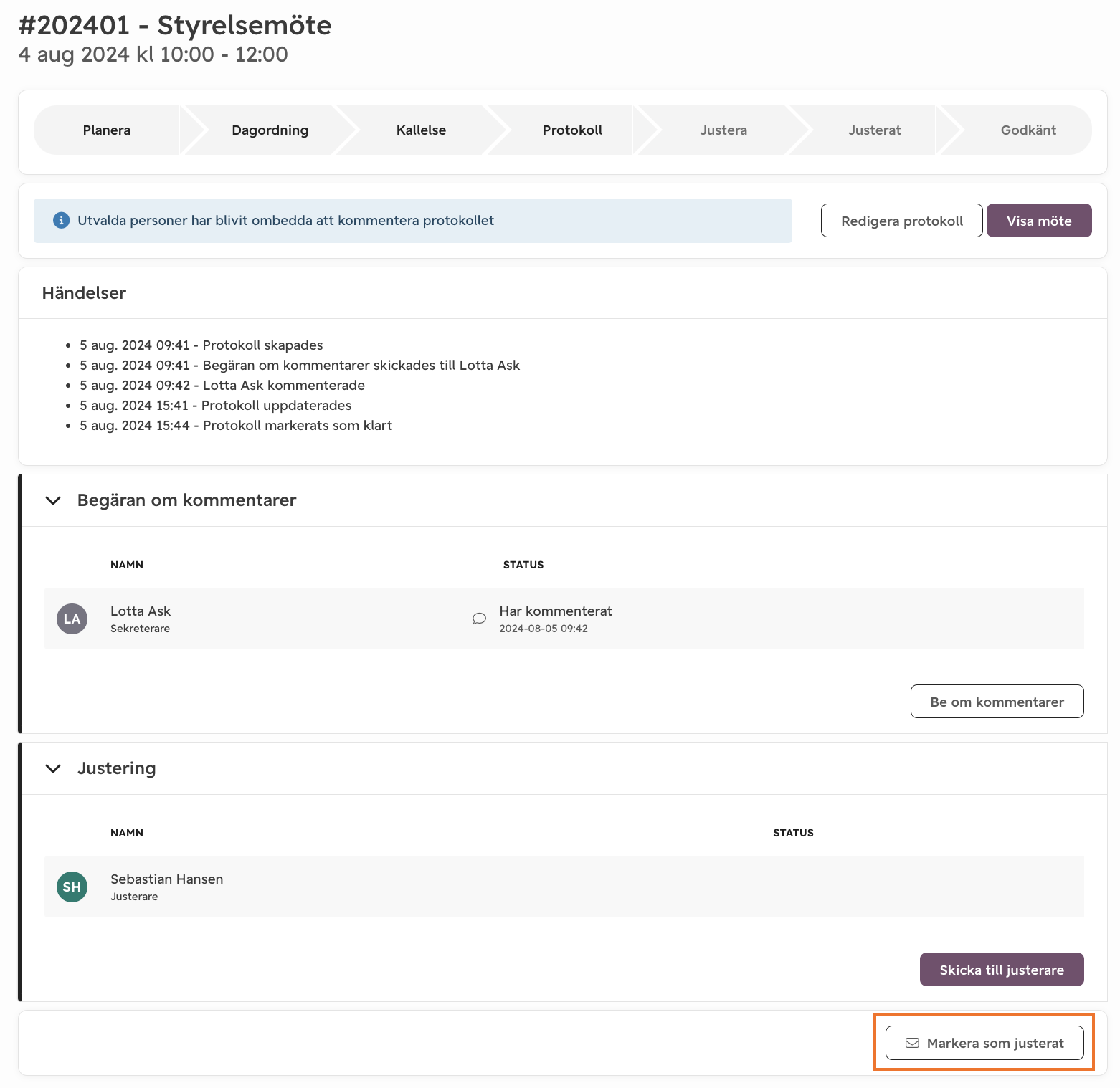1120x1088 pixels.
Task: Click the Begäran om kommentarer heading text
Action: (186, 500)
